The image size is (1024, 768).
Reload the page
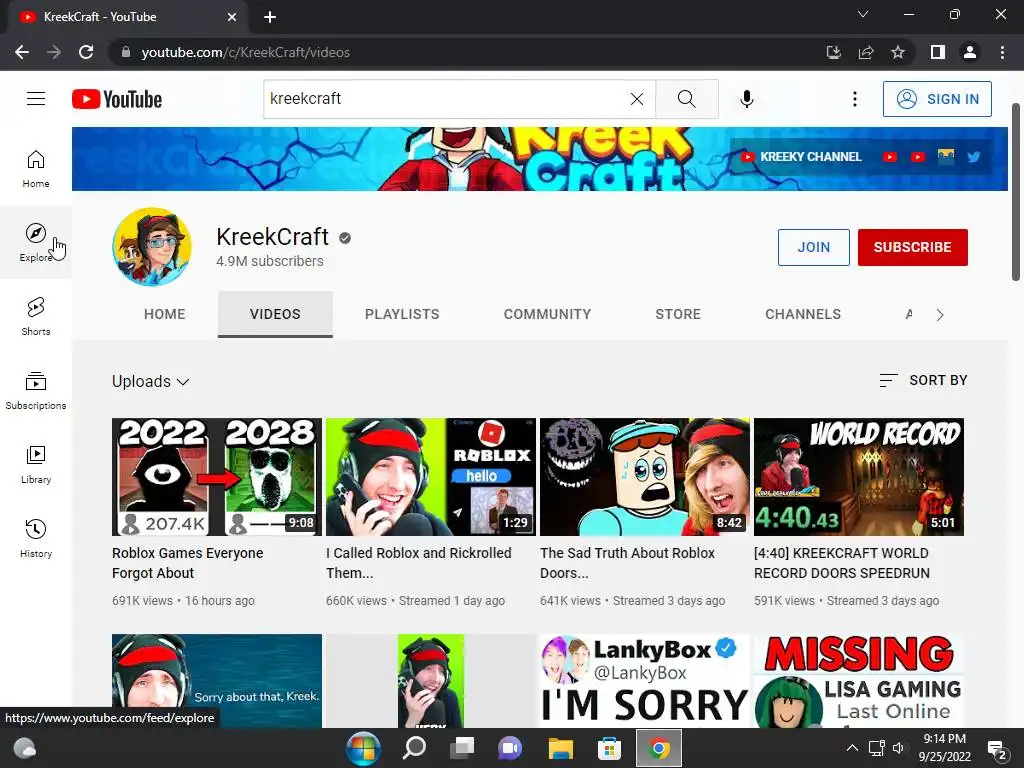[x=86, y=52]
